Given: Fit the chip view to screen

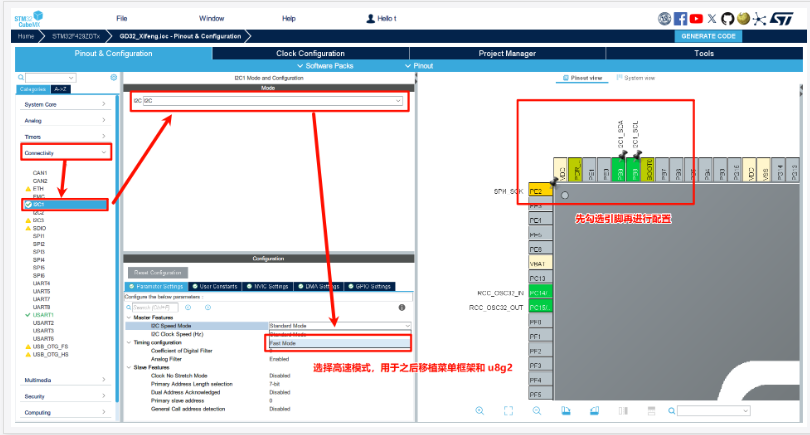Looking at the screenshot, I should tap(508, 411).
